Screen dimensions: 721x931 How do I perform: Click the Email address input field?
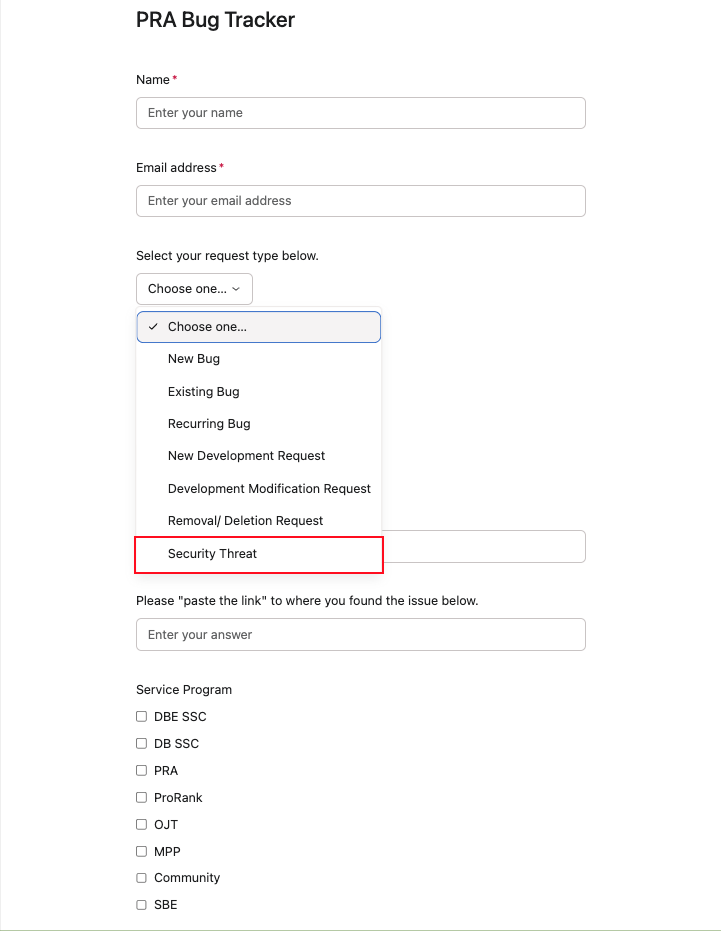360,201
